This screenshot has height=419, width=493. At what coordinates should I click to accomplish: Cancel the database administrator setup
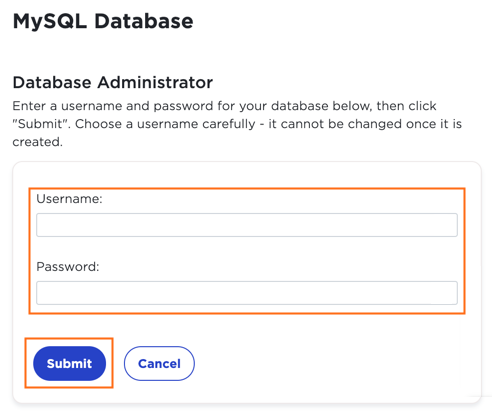pos(159,363)
